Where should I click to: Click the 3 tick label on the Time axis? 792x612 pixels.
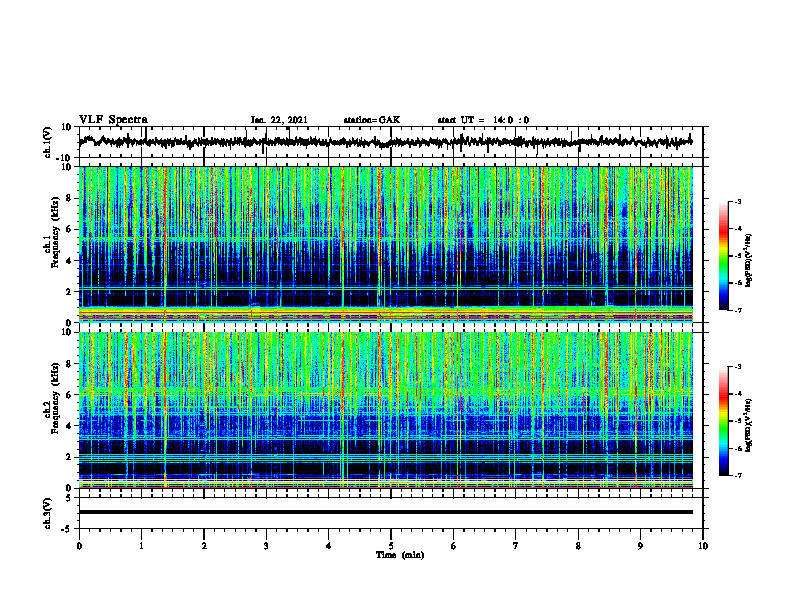tap(266, 546)
